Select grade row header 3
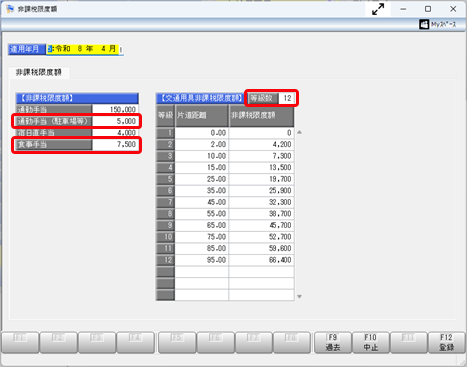468x367 pixels. pos(166,156)
